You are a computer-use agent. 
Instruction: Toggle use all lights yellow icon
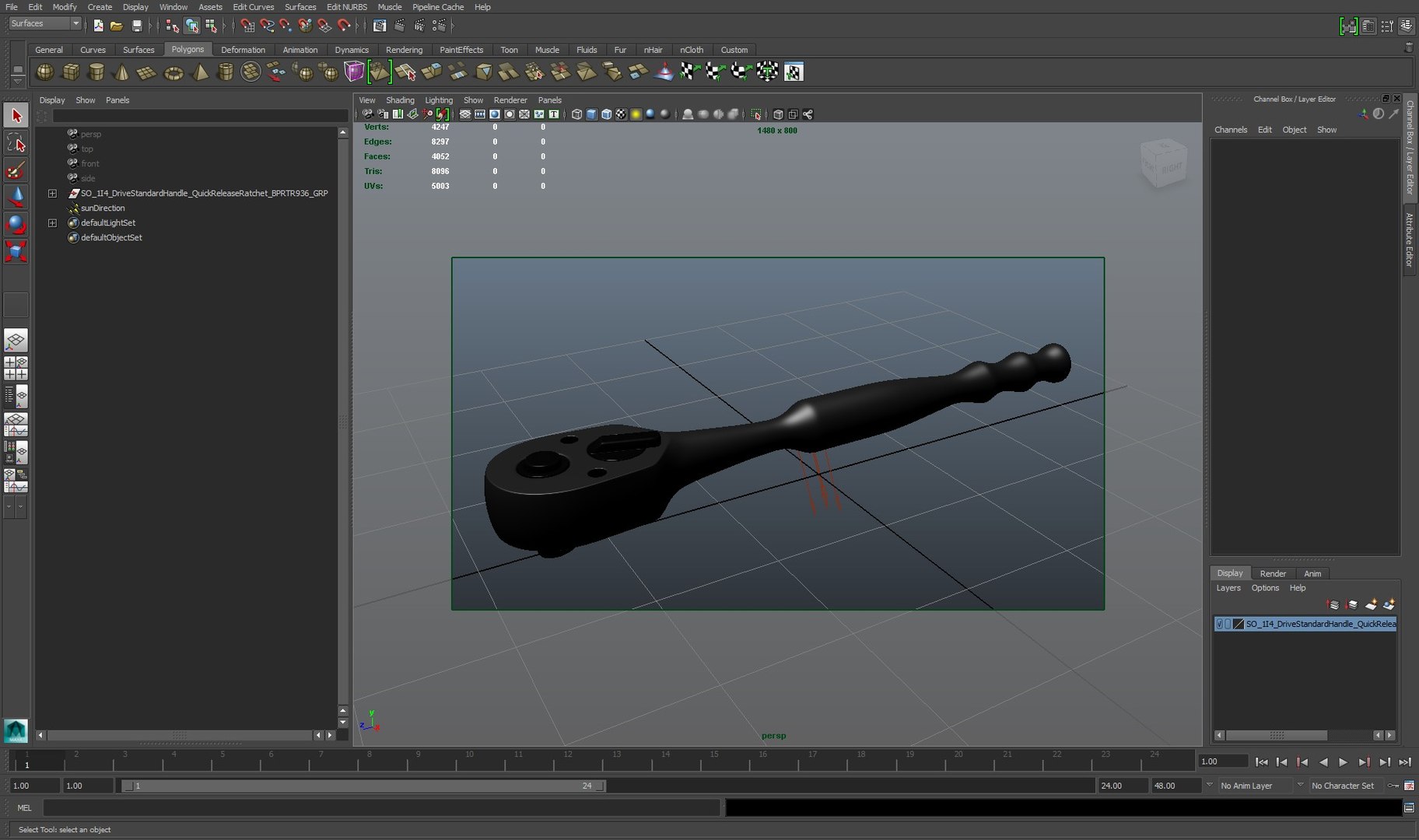(636, 114)
